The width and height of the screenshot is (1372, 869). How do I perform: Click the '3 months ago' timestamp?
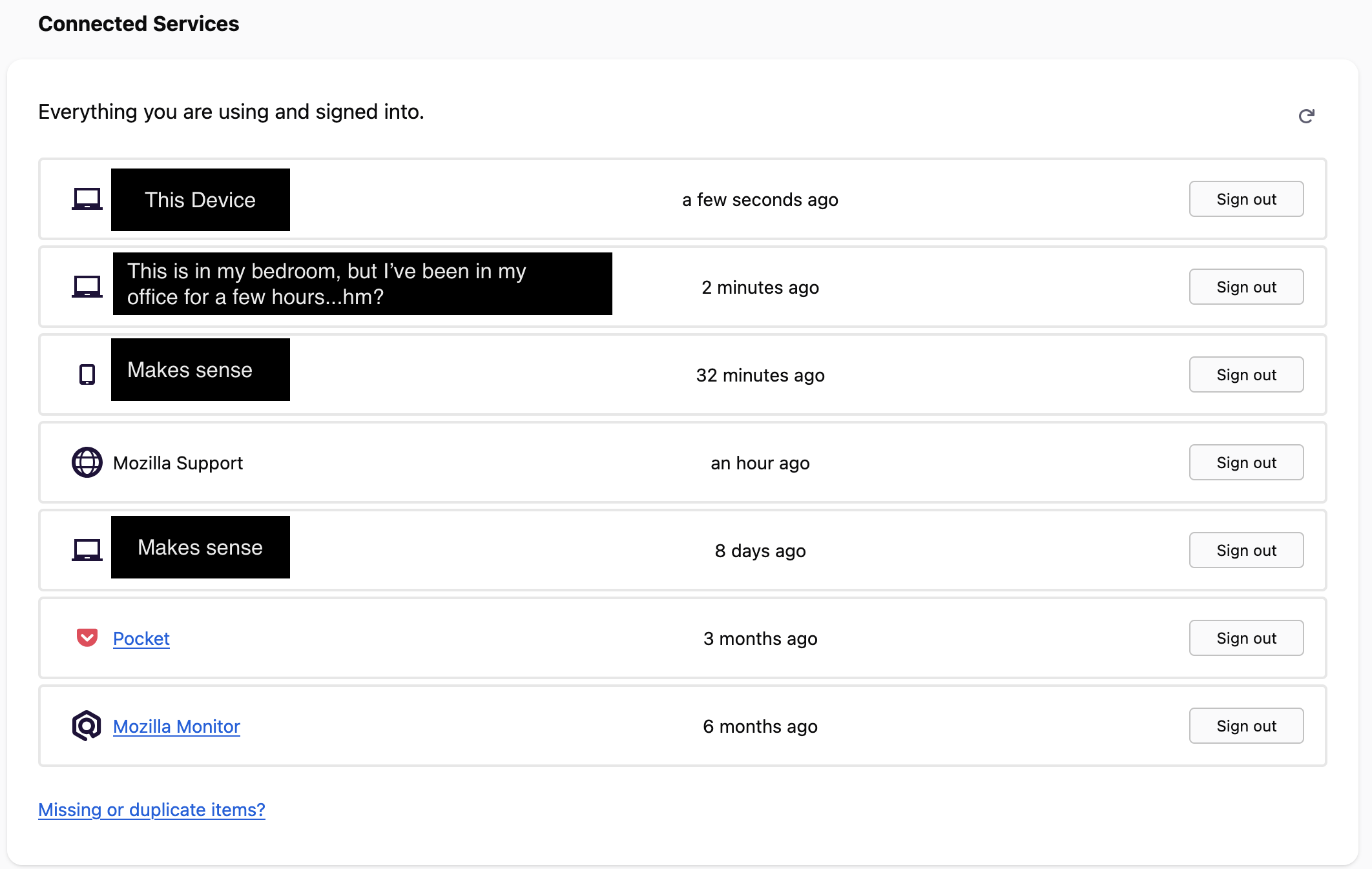coord(760,639)
